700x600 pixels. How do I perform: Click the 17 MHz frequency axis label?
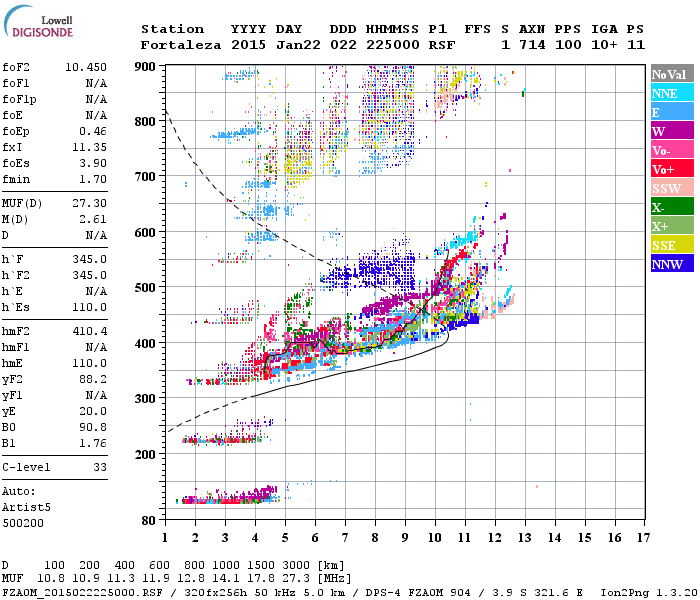tap(643, 538)
